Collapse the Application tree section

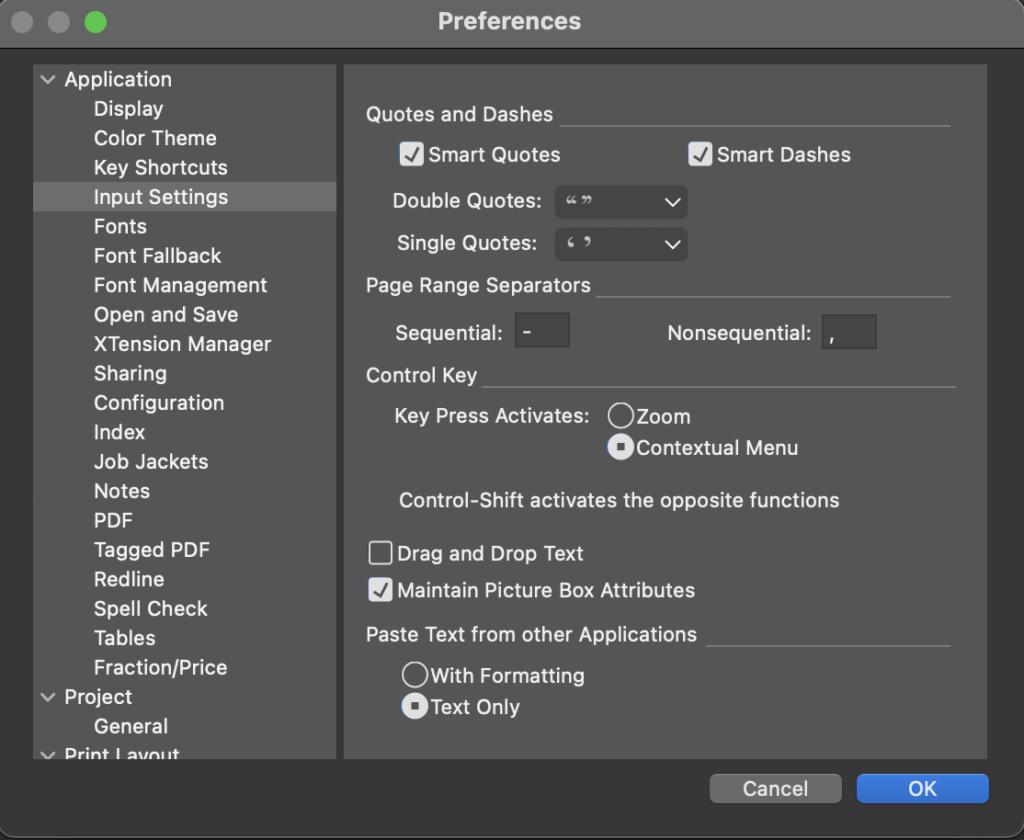click(x=48, y=80)
